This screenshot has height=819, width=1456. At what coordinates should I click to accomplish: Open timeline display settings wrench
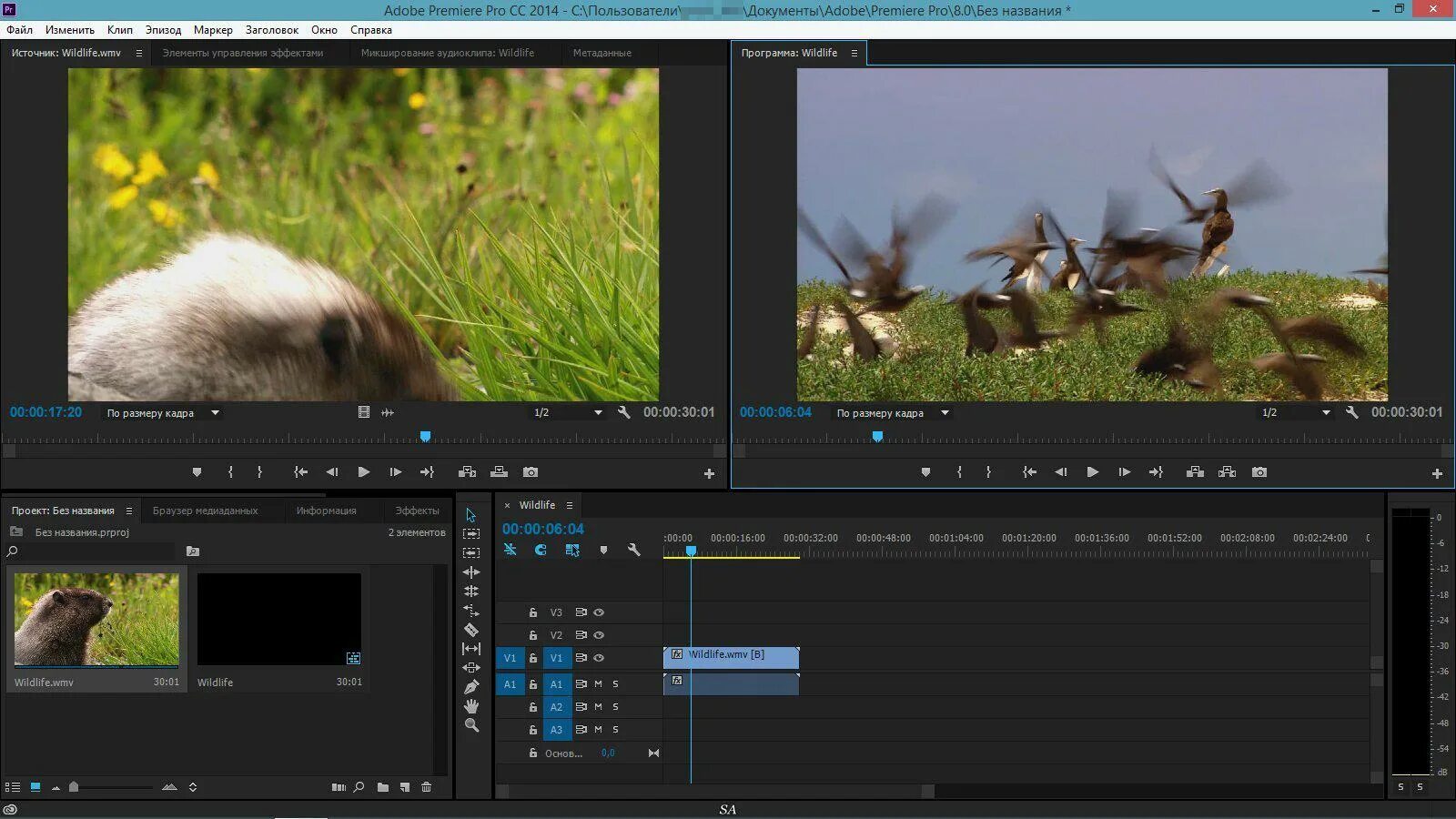(x=634, y=550)
